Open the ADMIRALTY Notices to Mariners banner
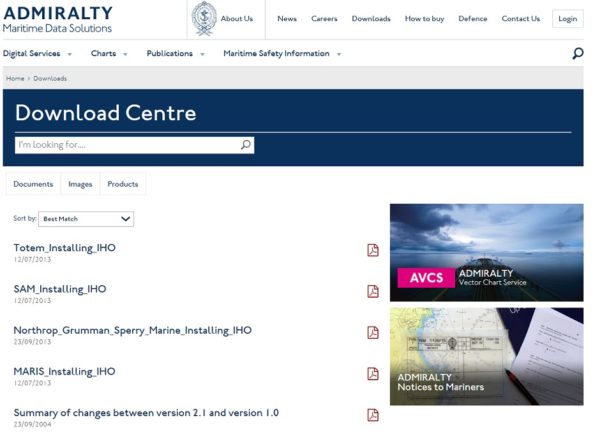595x441 pixels. tap(486, 356)
